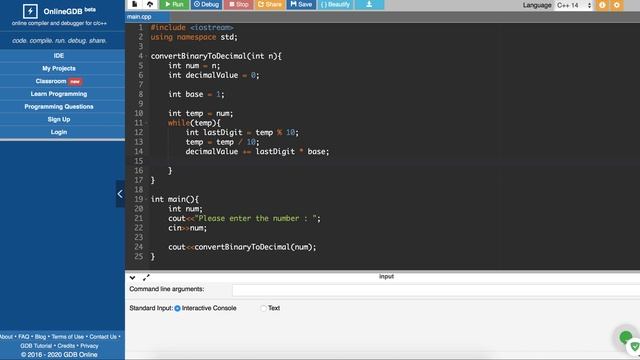Fold the code at line 4

(146, 56)
